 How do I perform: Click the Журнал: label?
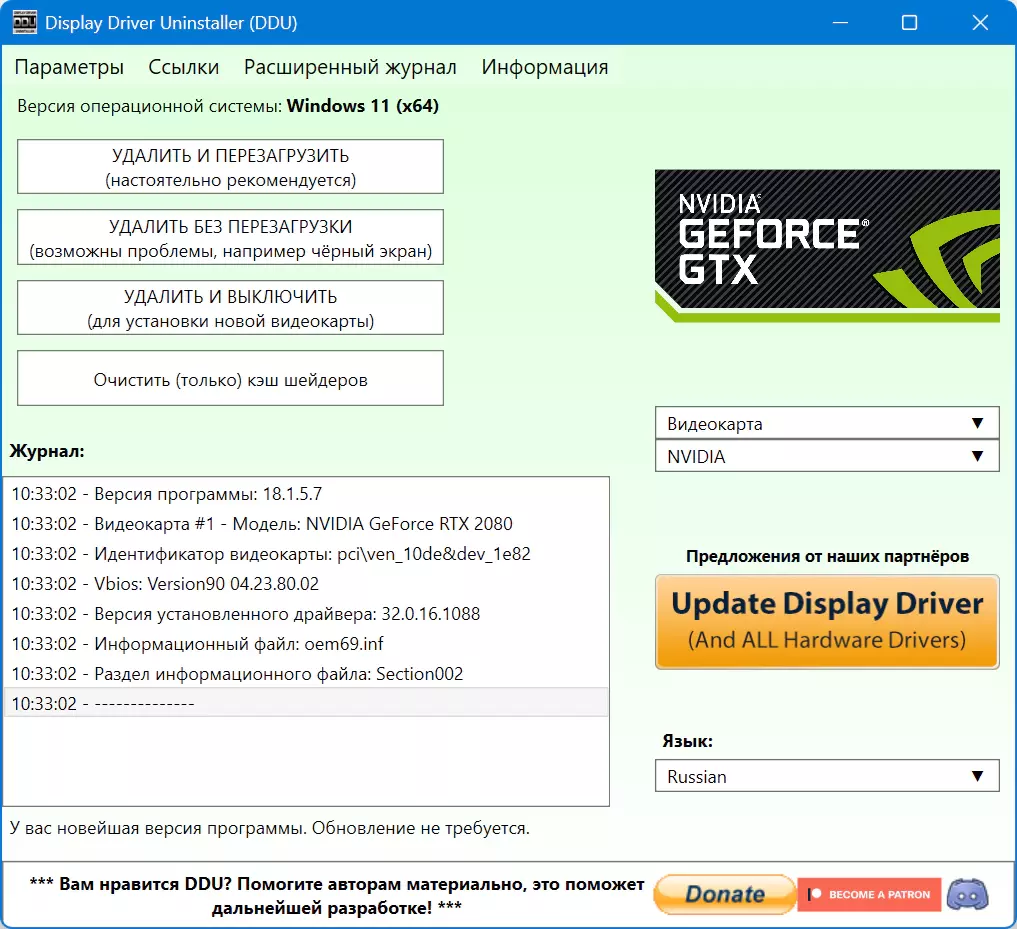pyautogui.click(x=47, y=451)
